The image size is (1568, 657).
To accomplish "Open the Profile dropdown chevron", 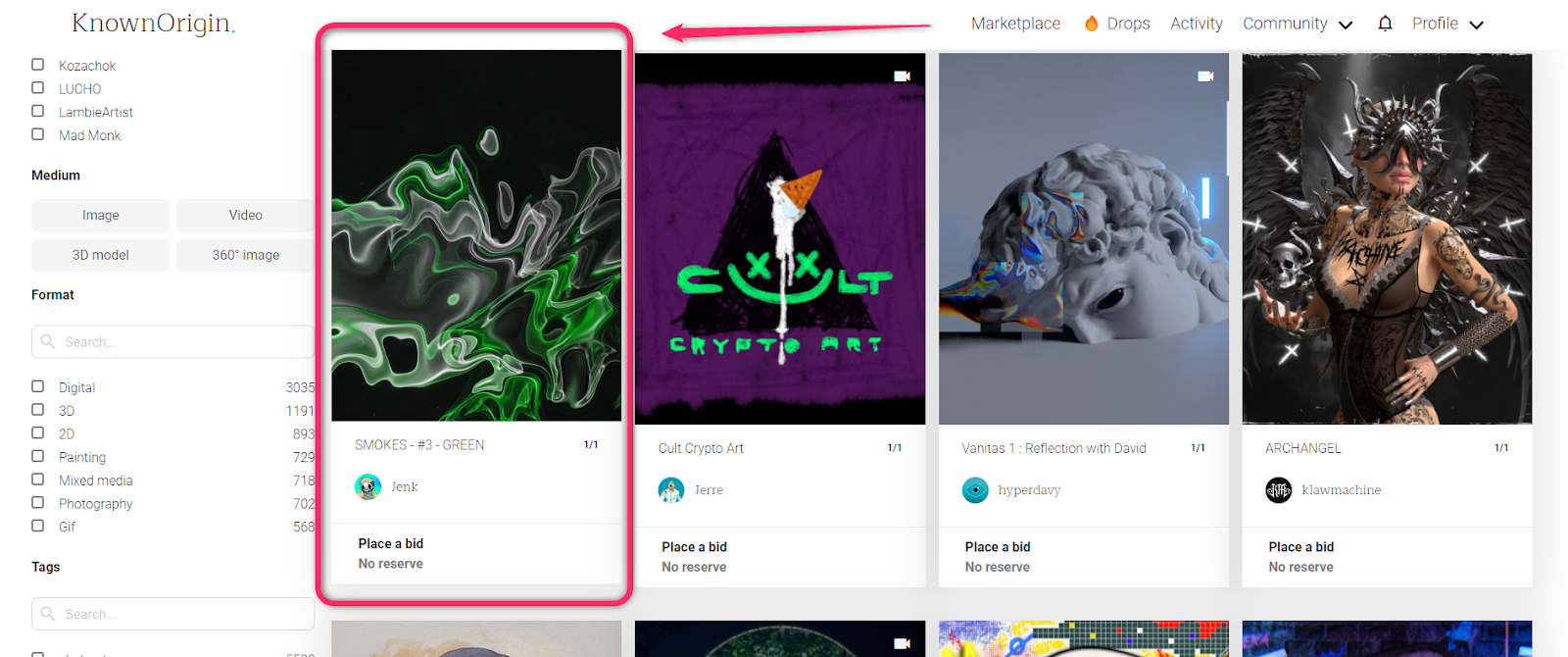I will (1477, 25).
